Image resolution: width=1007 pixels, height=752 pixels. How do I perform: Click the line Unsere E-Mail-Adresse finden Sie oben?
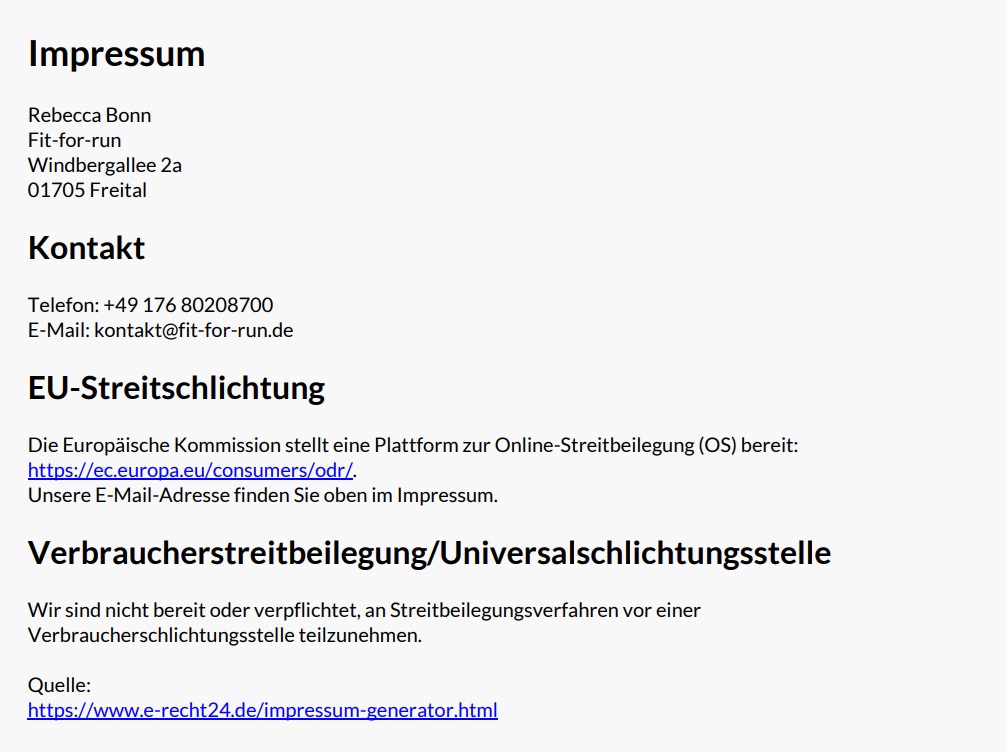pyautogui.click(x=263, y=495)
